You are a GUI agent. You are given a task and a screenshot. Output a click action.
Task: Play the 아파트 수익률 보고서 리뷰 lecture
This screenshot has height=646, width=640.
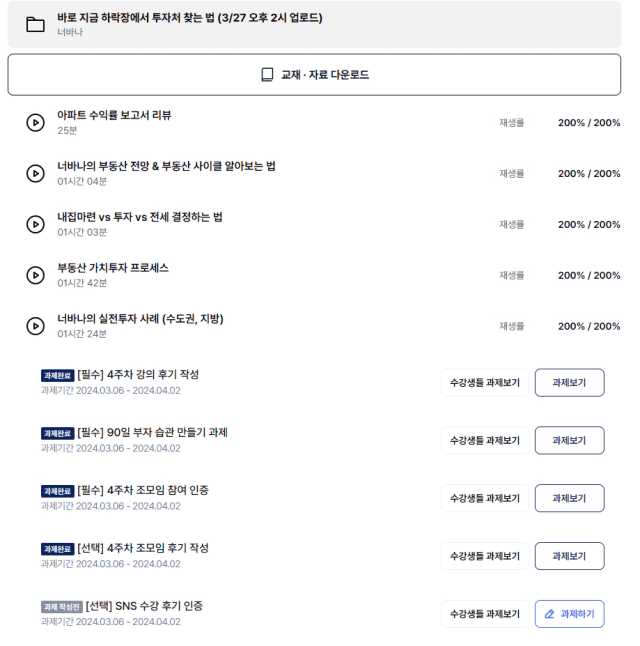[35, 123]
